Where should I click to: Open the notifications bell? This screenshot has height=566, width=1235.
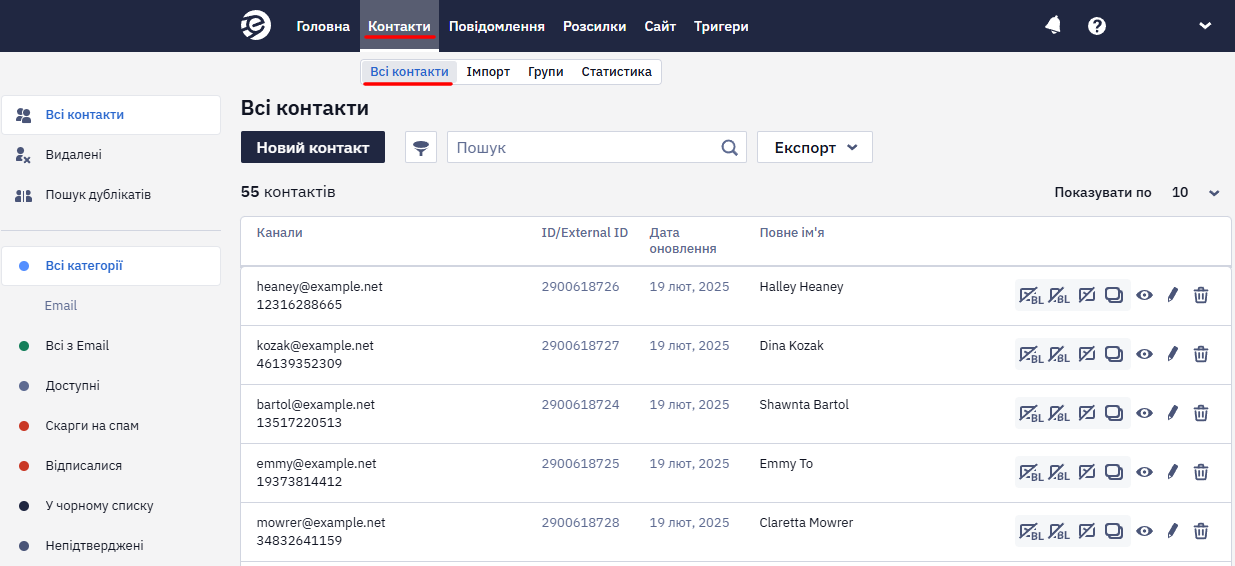coord(1053,26)
